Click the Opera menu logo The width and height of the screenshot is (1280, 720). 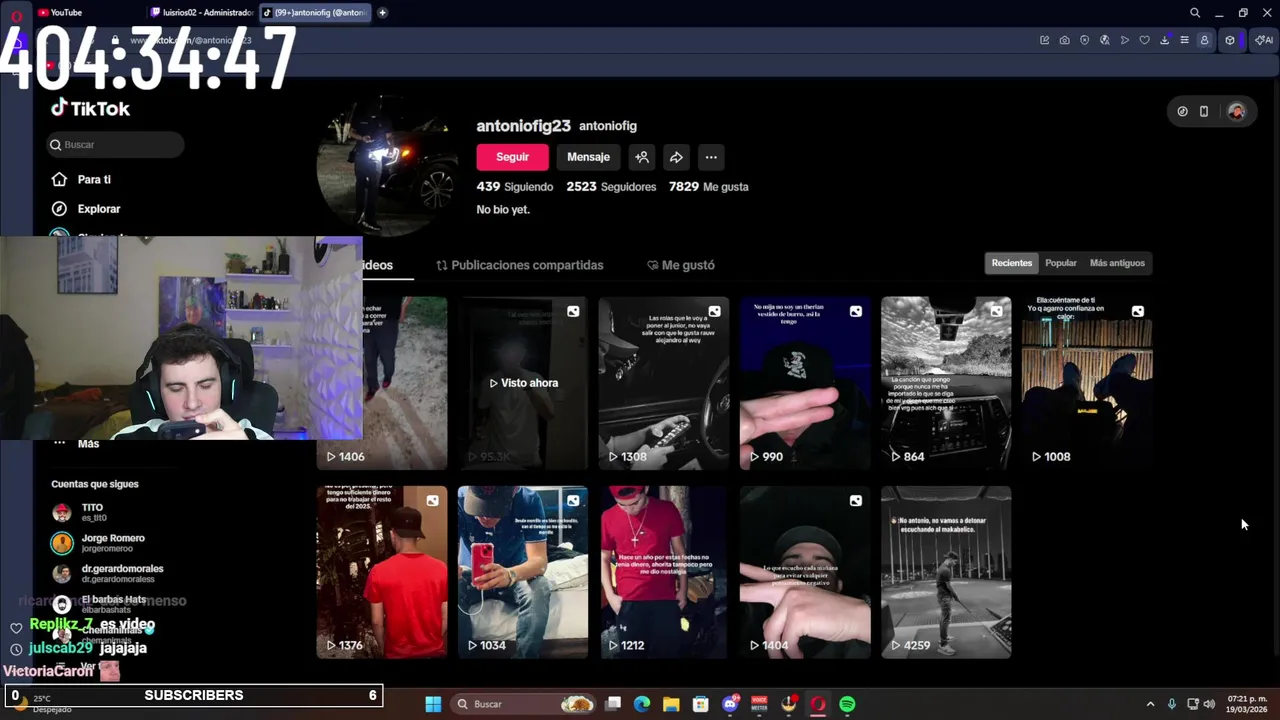(16, 15)
